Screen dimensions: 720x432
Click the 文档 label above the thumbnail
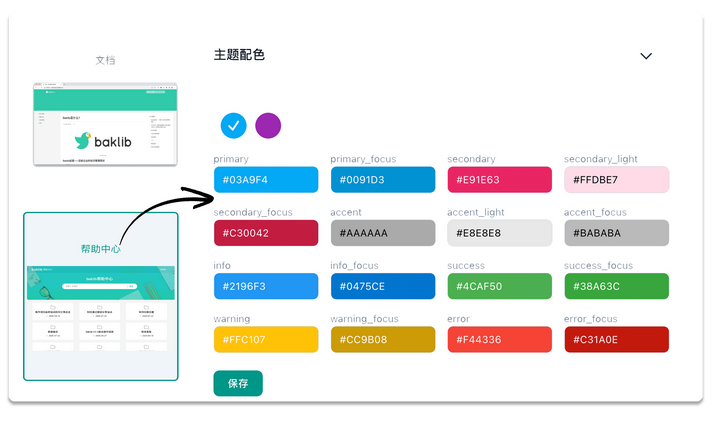click(105, 60)
